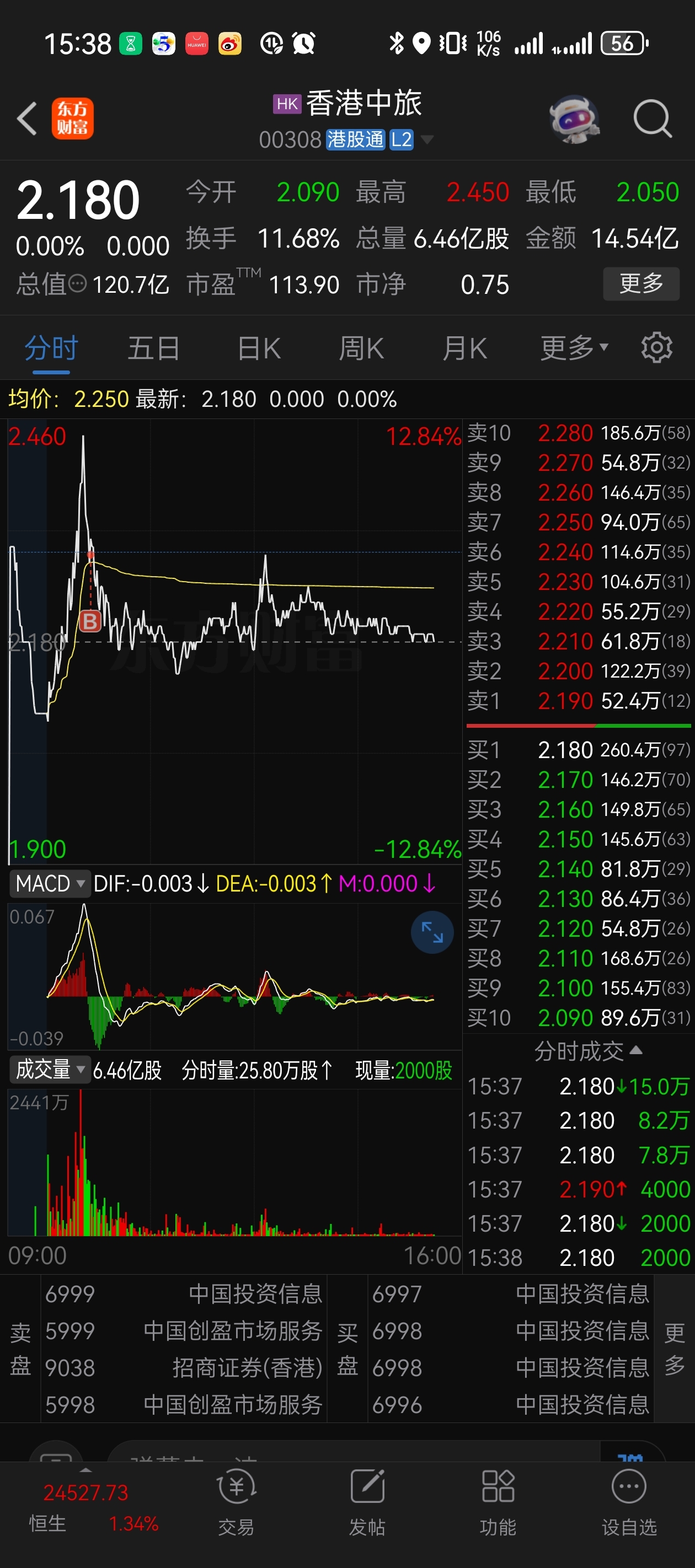The height and width of the screenshot is (1568, 695).
Task: Tap the Bluetooth status icon
Action: coord(397,43)
